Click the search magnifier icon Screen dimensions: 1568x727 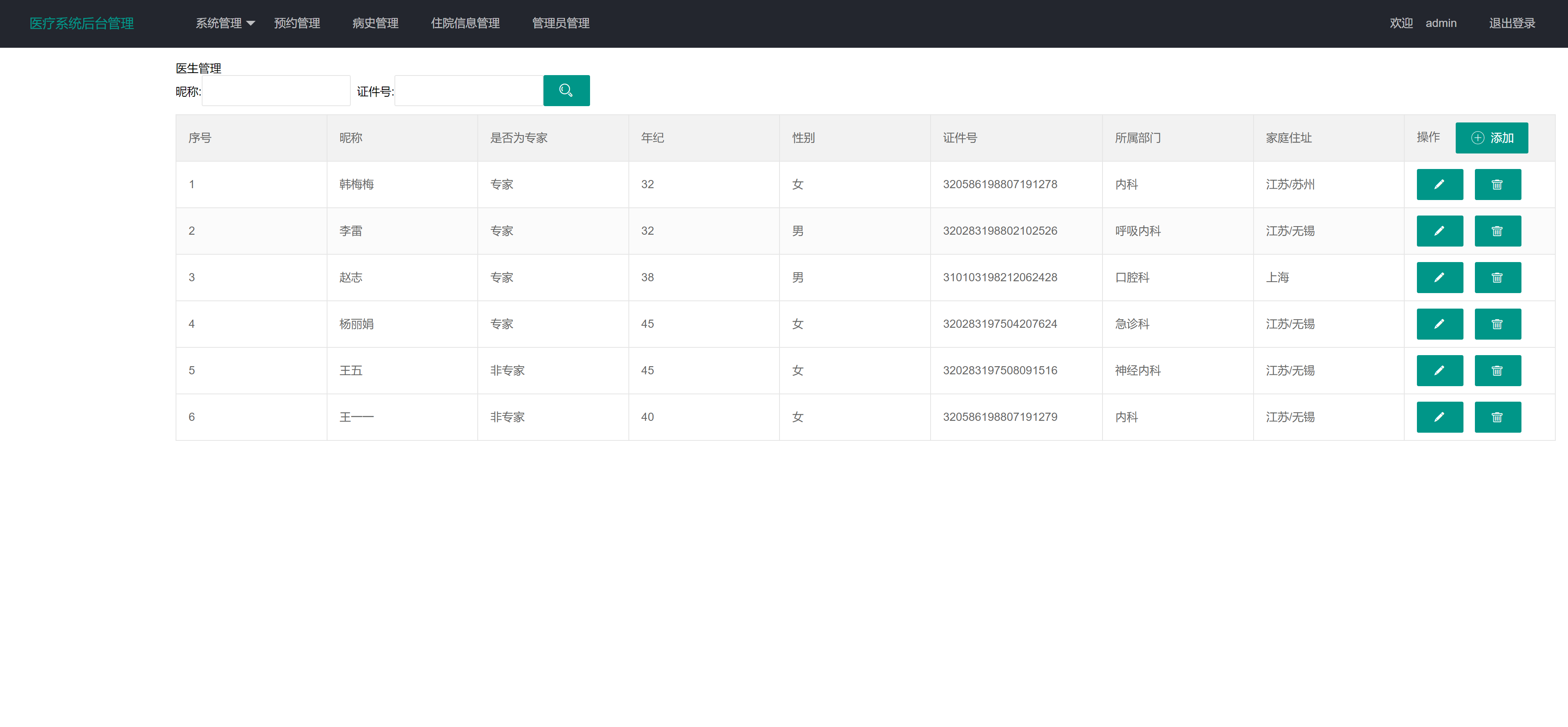[x=566, y=90]
